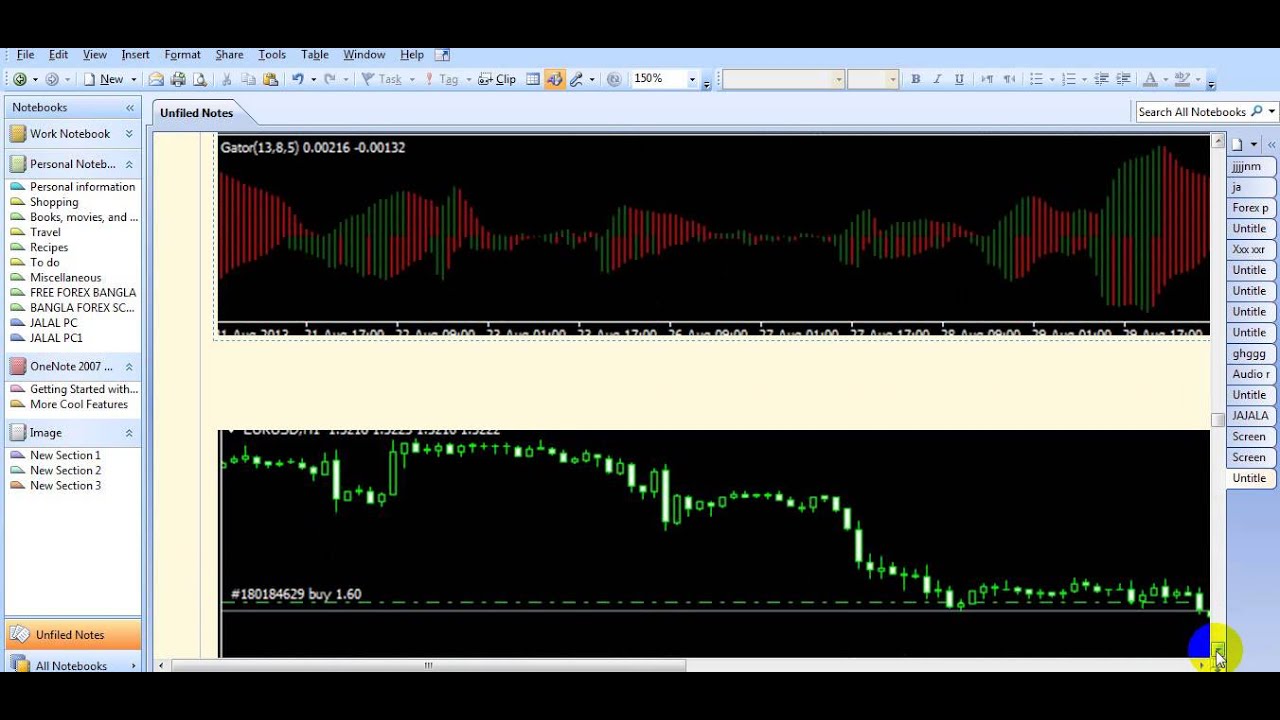Collapse the OneNote 2007 notebook

tap(129, 367)
